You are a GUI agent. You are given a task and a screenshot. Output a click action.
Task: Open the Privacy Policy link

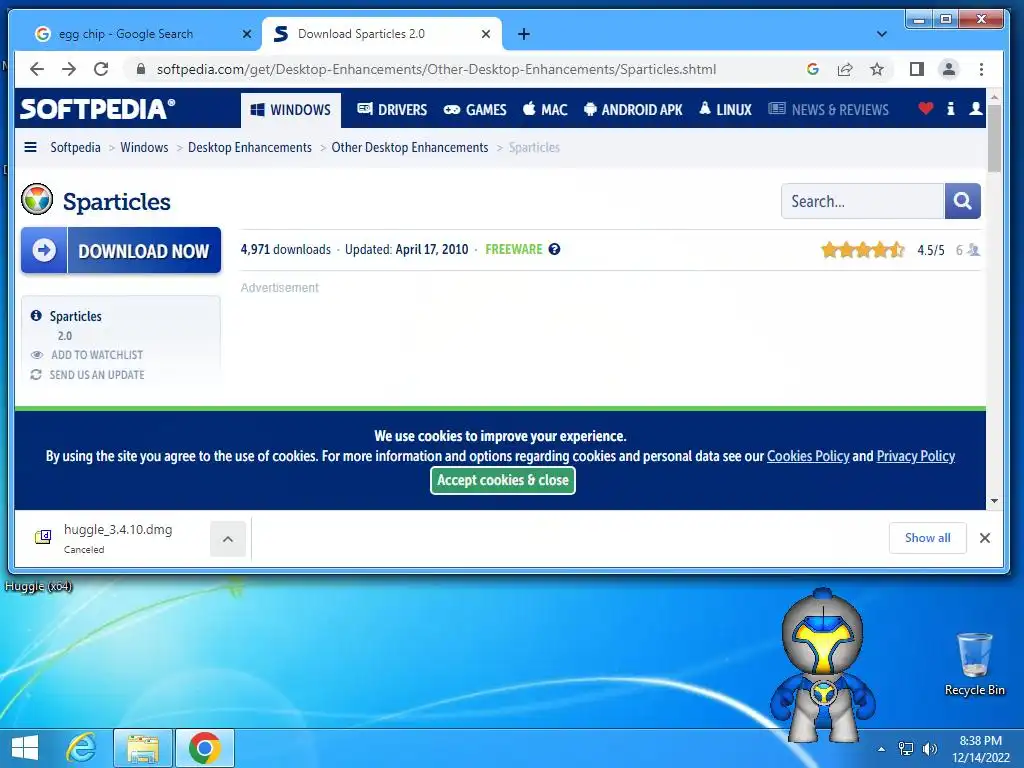[x=916, y=456]
